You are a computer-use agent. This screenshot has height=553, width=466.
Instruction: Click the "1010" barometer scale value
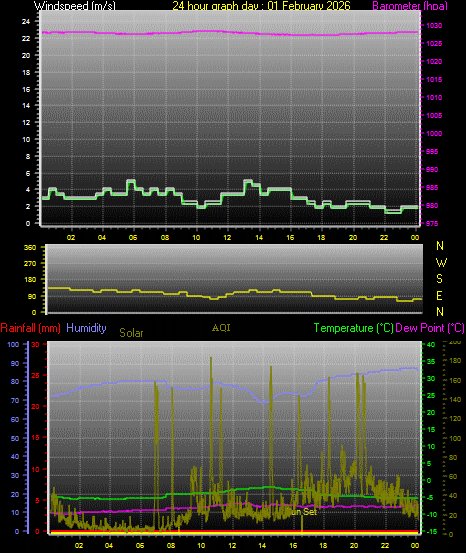pos(434,98)
